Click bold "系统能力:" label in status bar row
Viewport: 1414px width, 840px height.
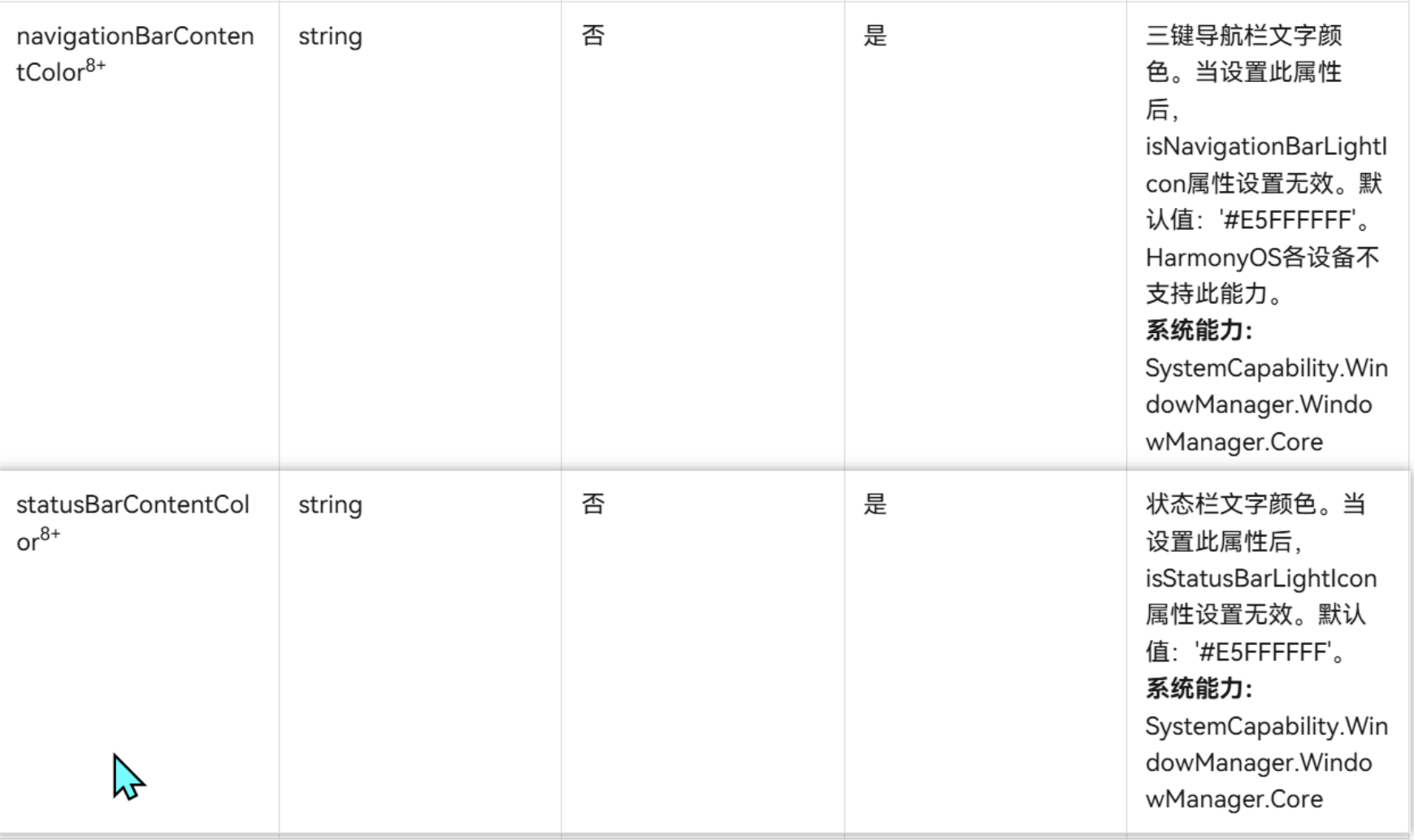tap(1199, 689)
